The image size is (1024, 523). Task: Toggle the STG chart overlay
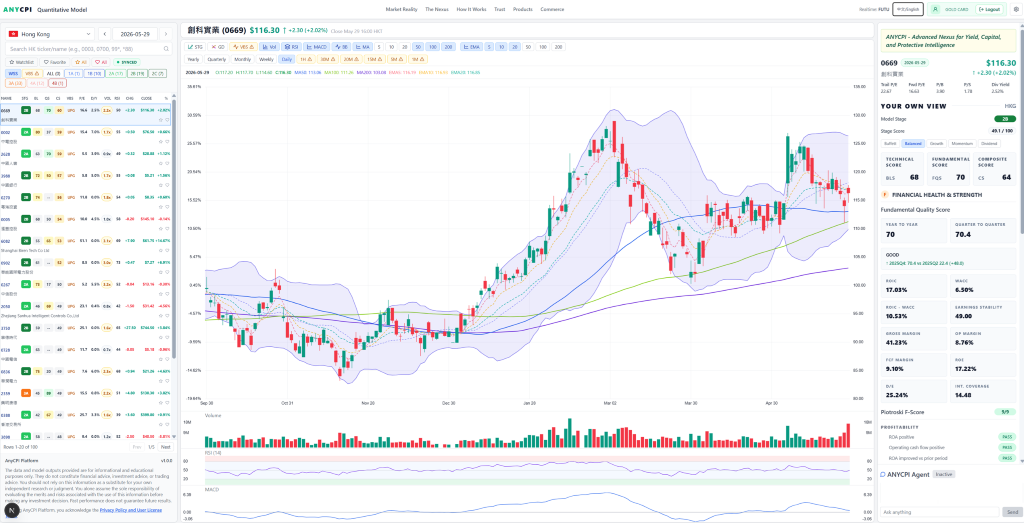[196, 47]
